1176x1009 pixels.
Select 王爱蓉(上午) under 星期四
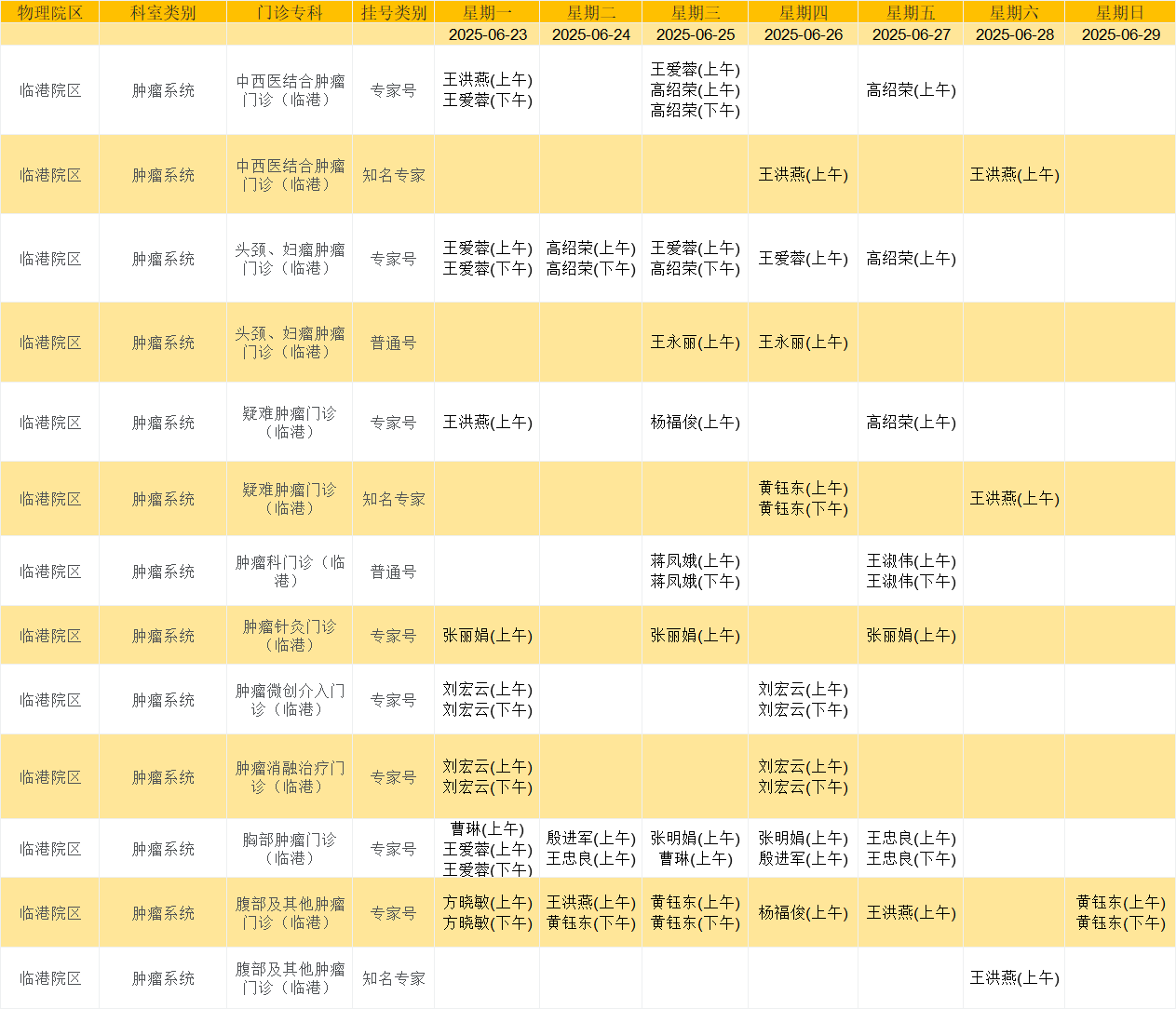804,259
